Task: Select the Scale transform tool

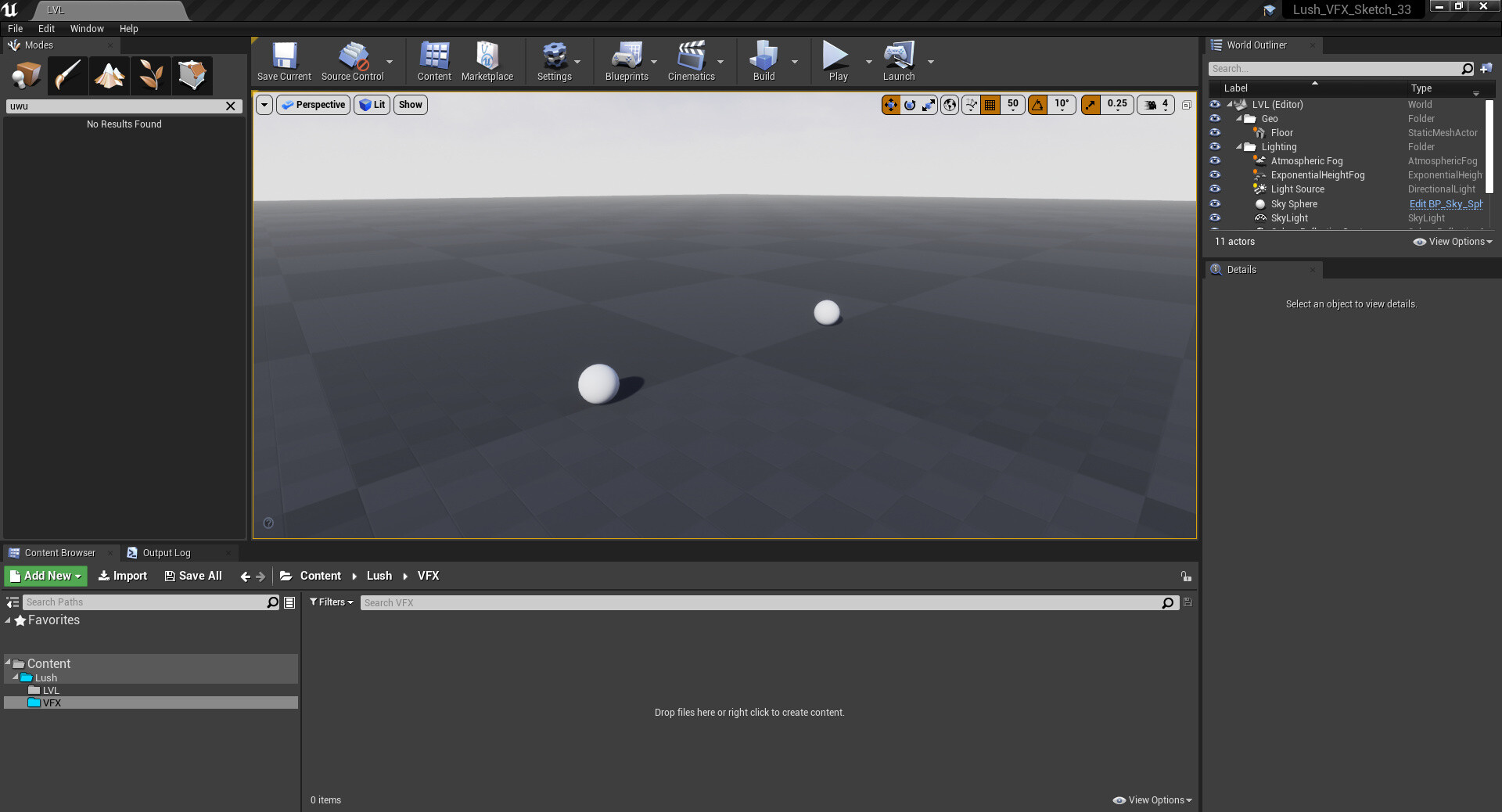Action: (x=929, y=104)
